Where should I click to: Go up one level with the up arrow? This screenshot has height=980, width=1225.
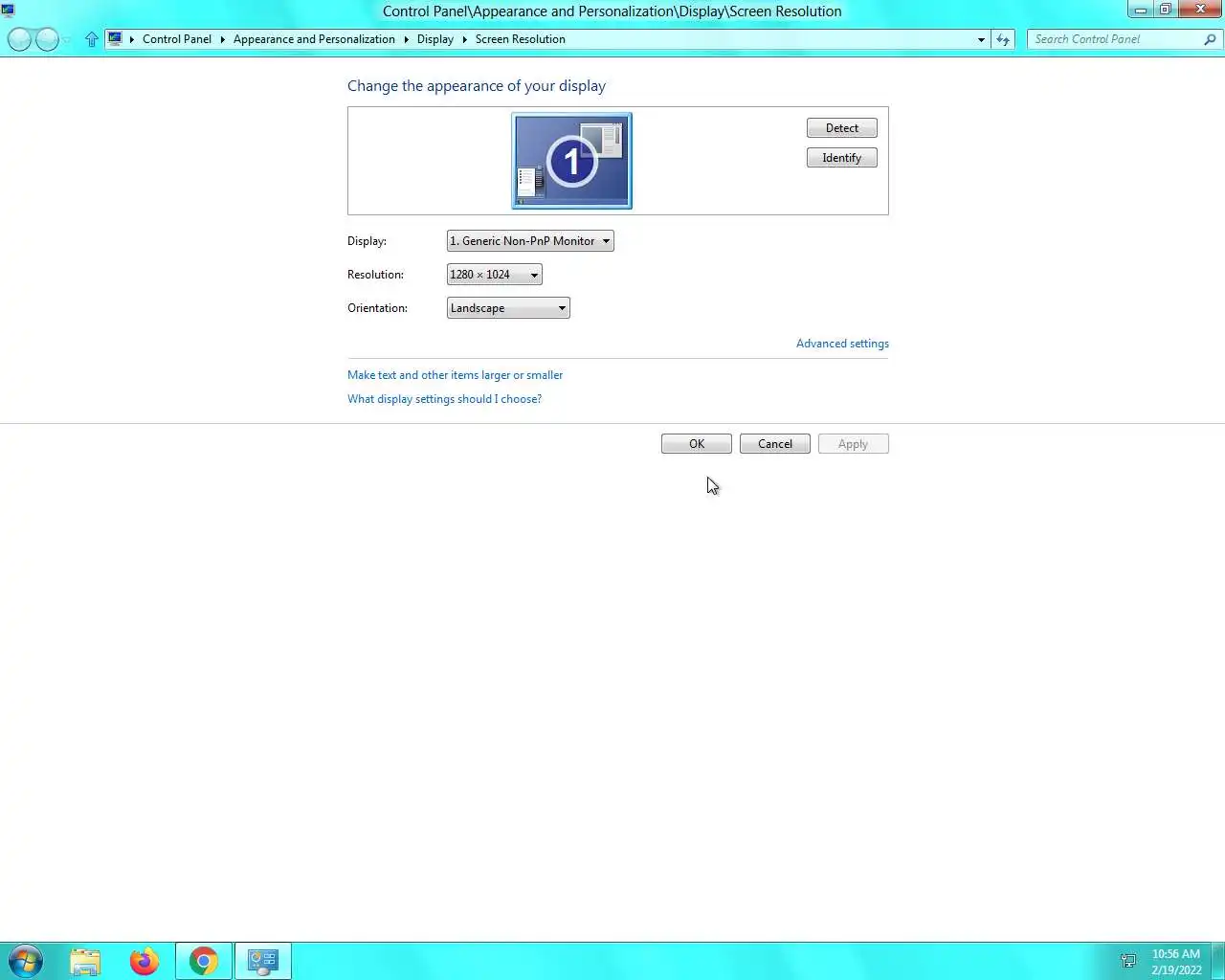[x=92, y=39]
